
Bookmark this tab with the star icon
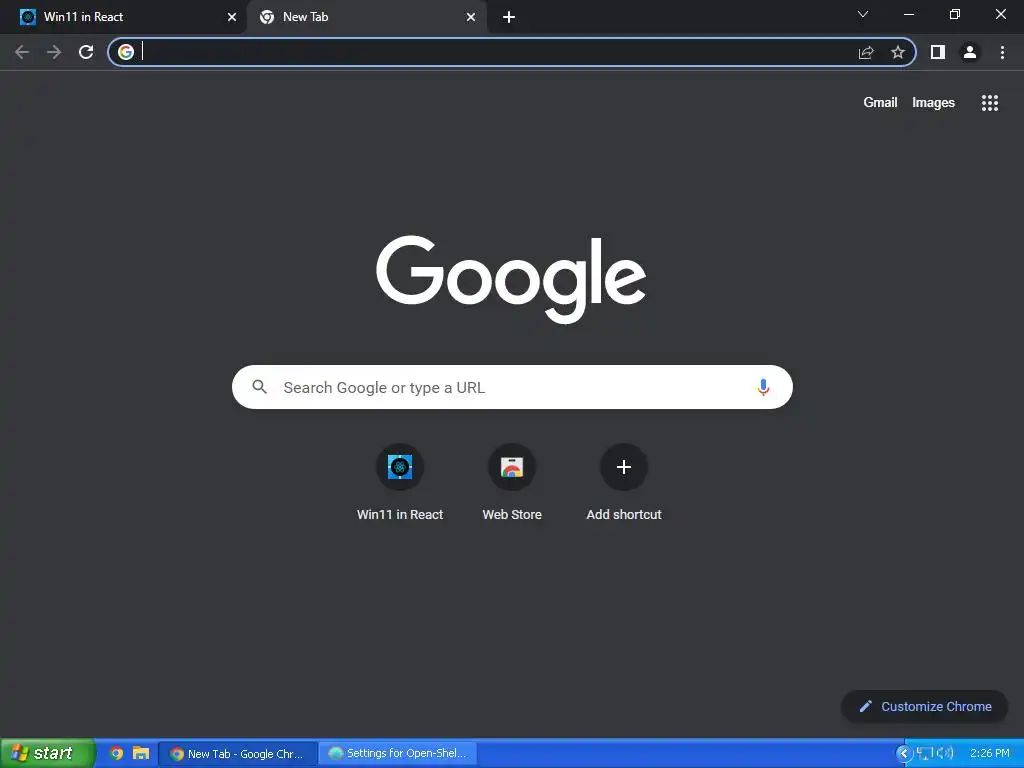coord(898,52)
